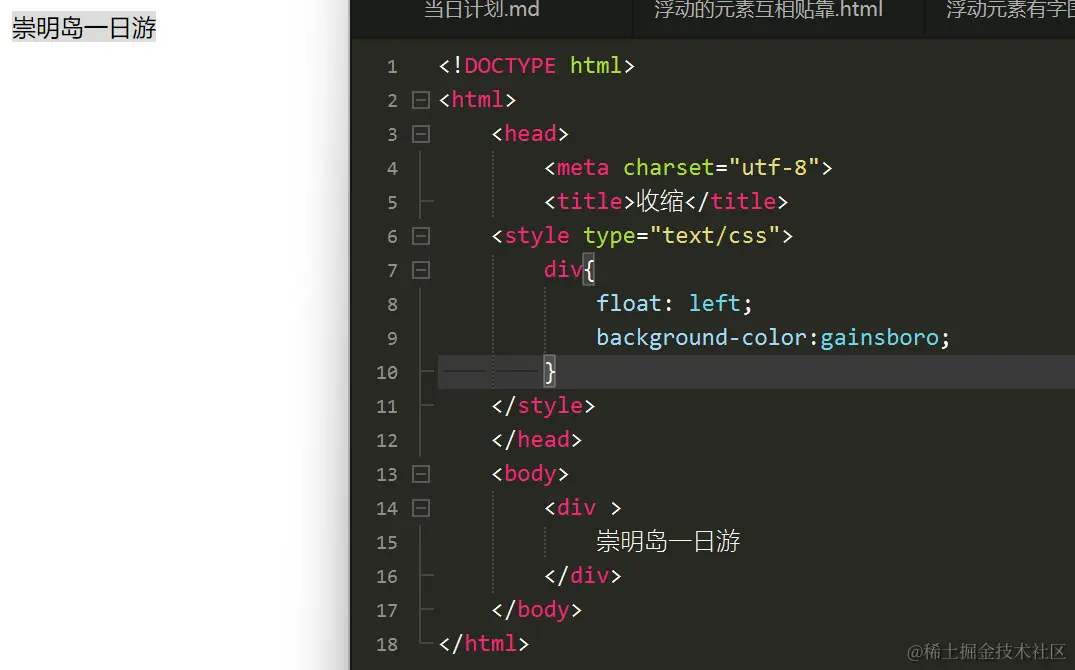Click the closing </style> tag
This screenshot has height=670, width=1075.
point(543,406)
